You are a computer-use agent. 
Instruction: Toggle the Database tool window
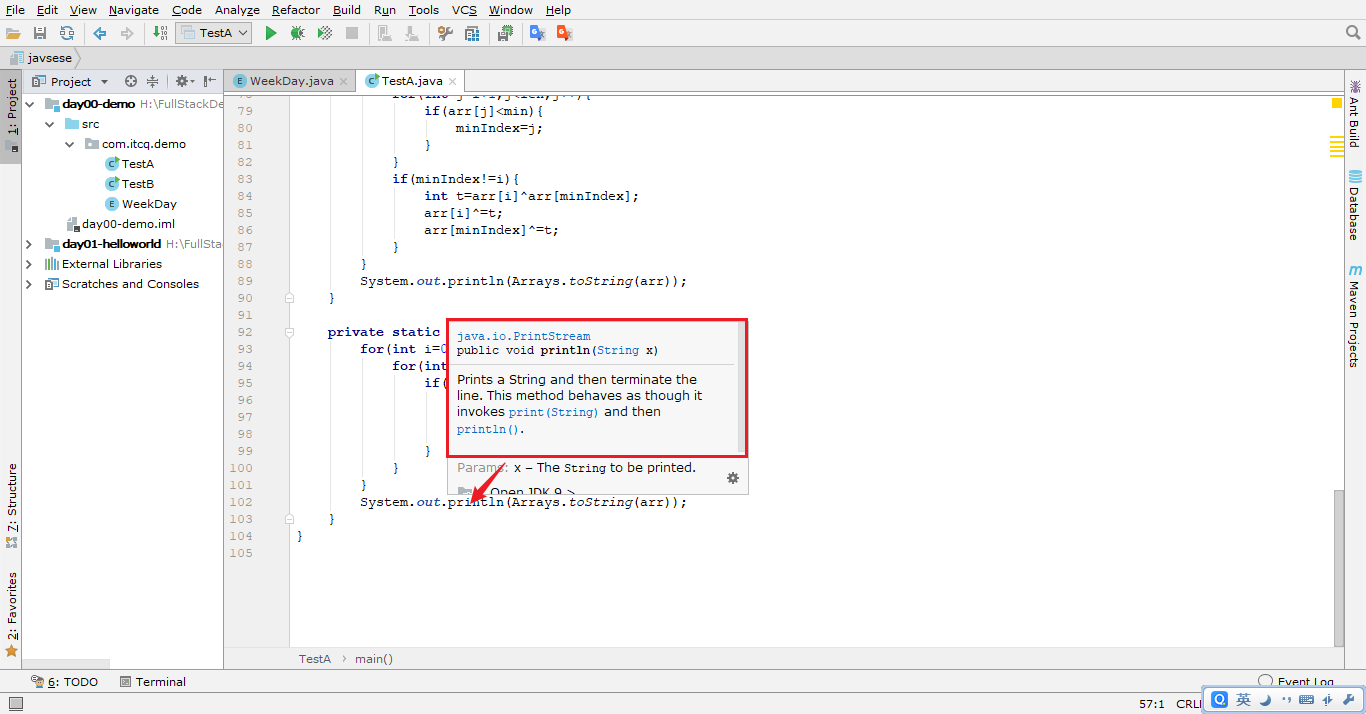pos(1354,206)
